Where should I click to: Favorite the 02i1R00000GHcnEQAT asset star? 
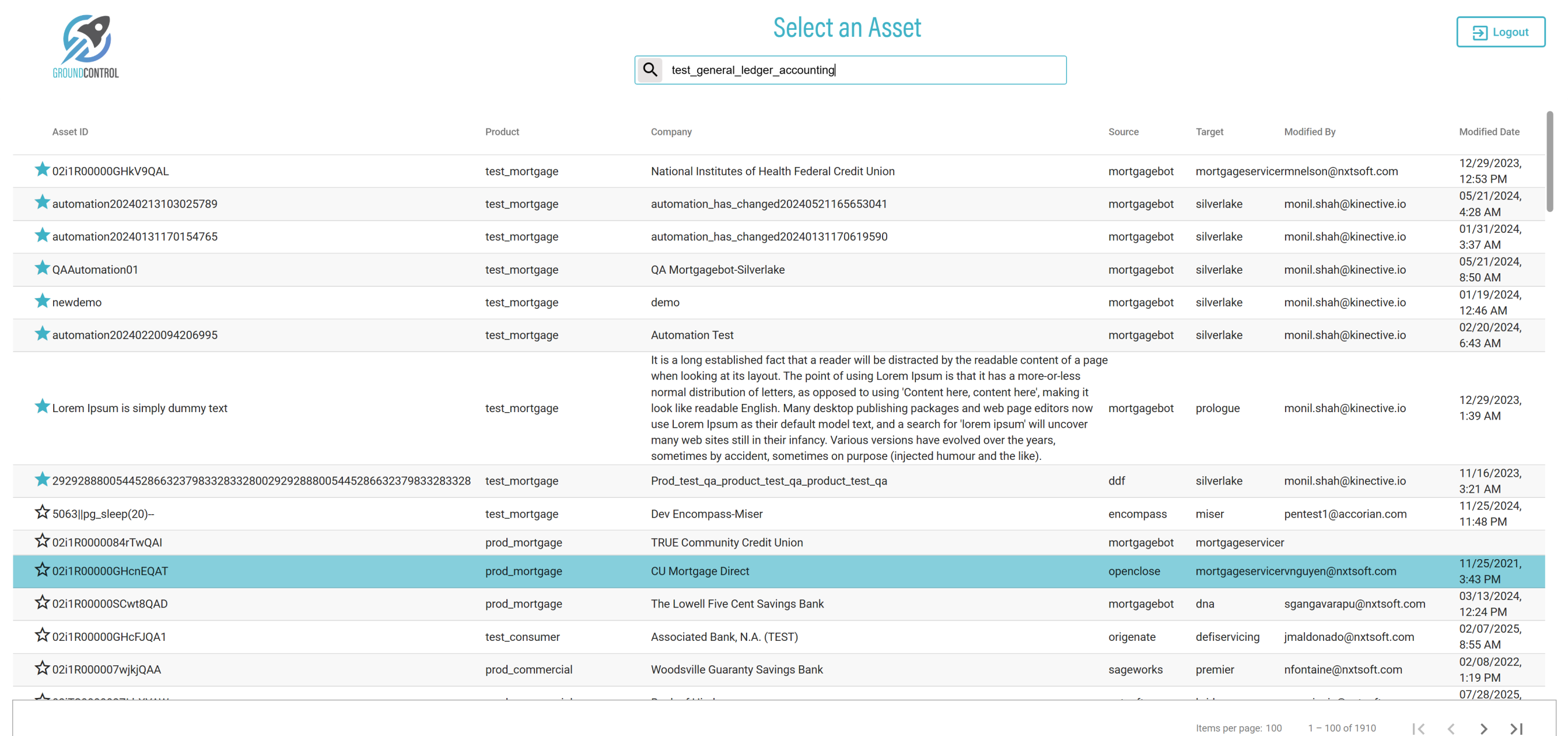tap(42, 570)
